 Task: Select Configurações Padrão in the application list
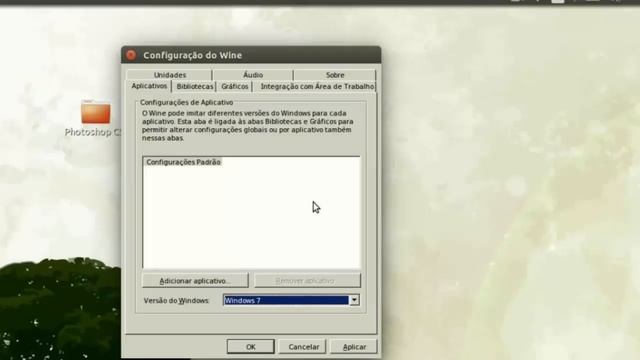183,162
